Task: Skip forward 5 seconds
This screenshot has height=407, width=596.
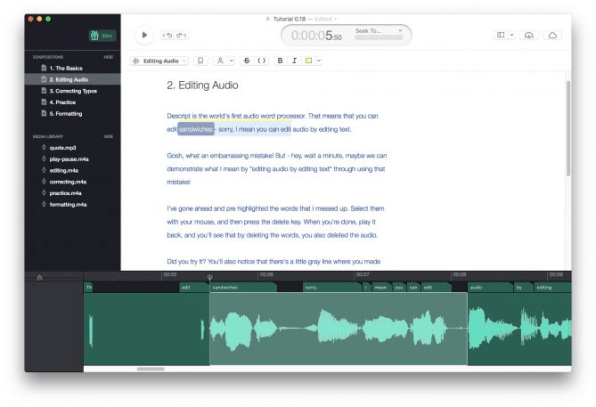Action: pos(181,35)
